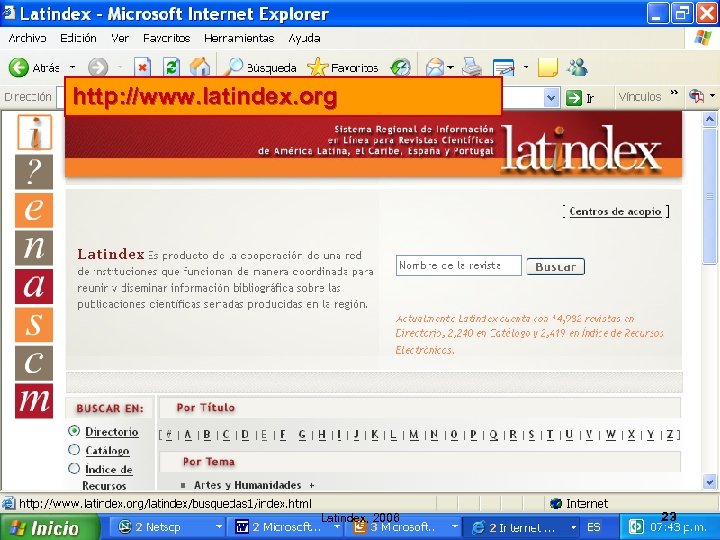Image resolution: width=720 pixels, height=540 pixels.
Task: Open the Atrás history dropdown arrow
Action: (x=73, y=67)
